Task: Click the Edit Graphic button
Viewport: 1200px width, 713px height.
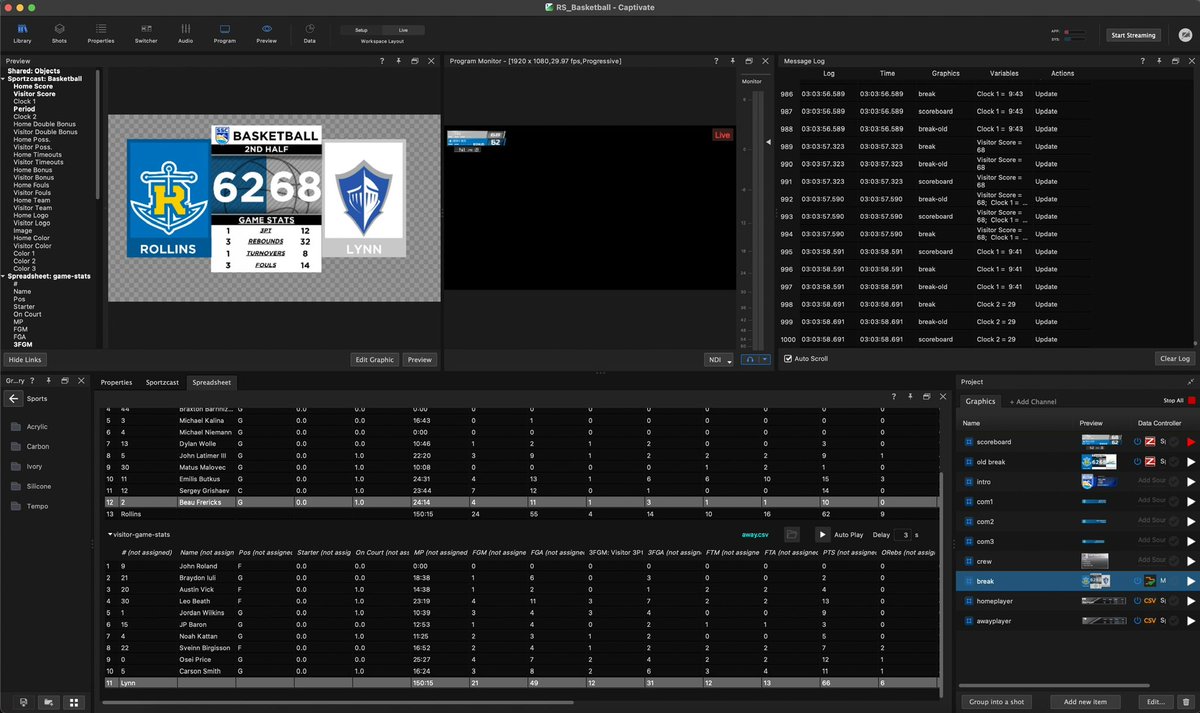Action: pyautogui.click(x=375, y=359)
